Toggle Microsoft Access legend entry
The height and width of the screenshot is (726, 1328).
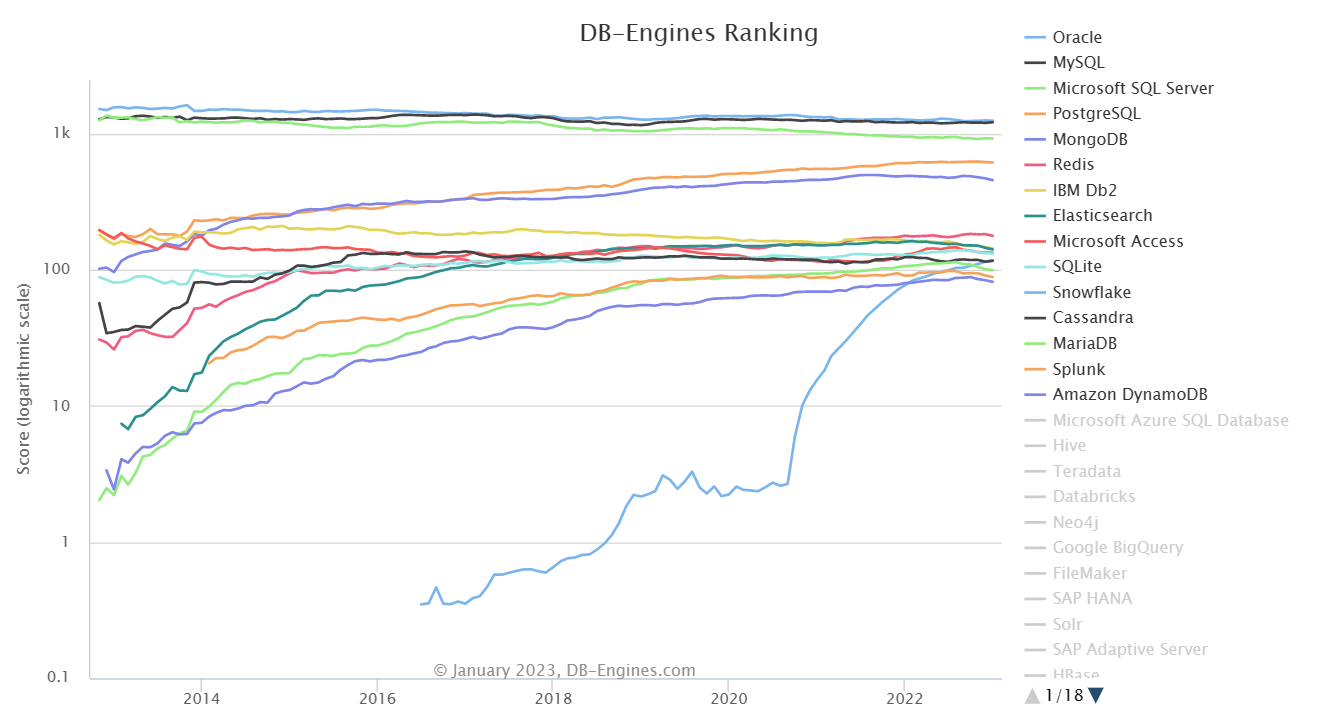tap(1105, 242)
